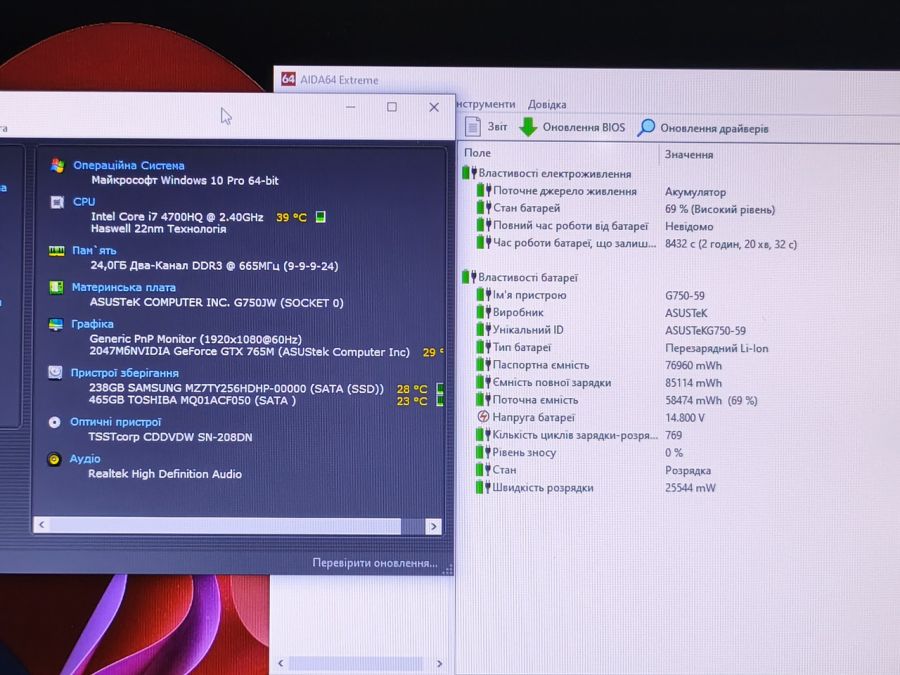Click the battery icon beside Рівень зносу

click(x=483, y=452)
